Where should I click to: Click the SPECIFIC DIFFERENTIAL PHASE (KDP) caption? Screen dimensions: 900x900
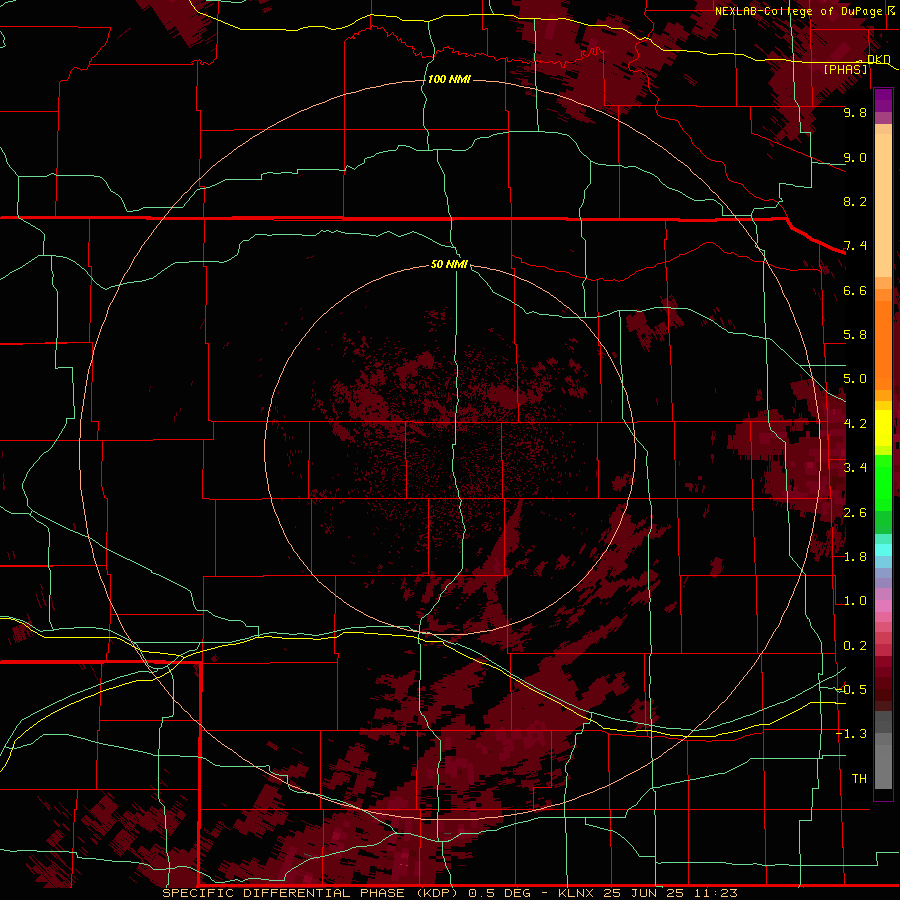310,893
